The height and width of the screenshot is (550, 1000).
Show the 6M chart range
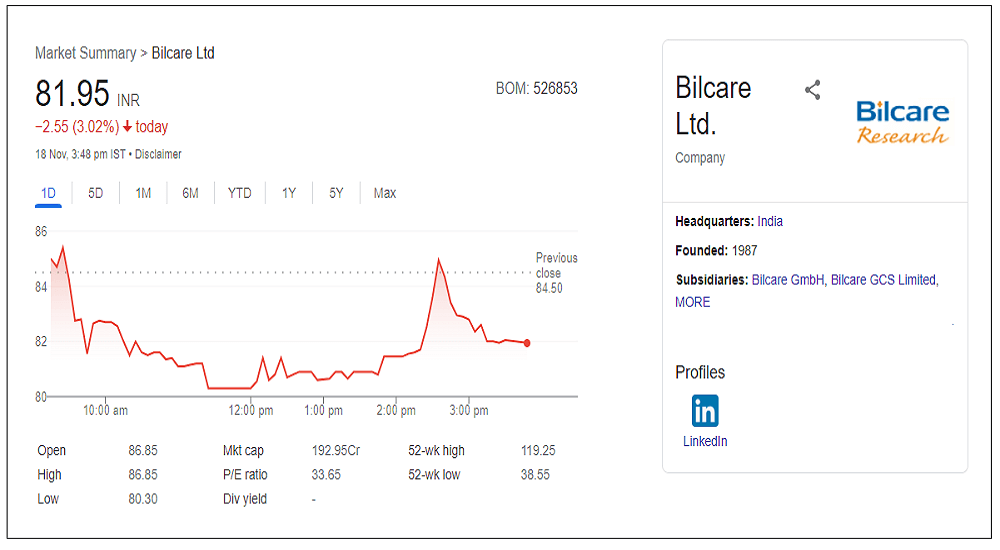pos(191,193)
